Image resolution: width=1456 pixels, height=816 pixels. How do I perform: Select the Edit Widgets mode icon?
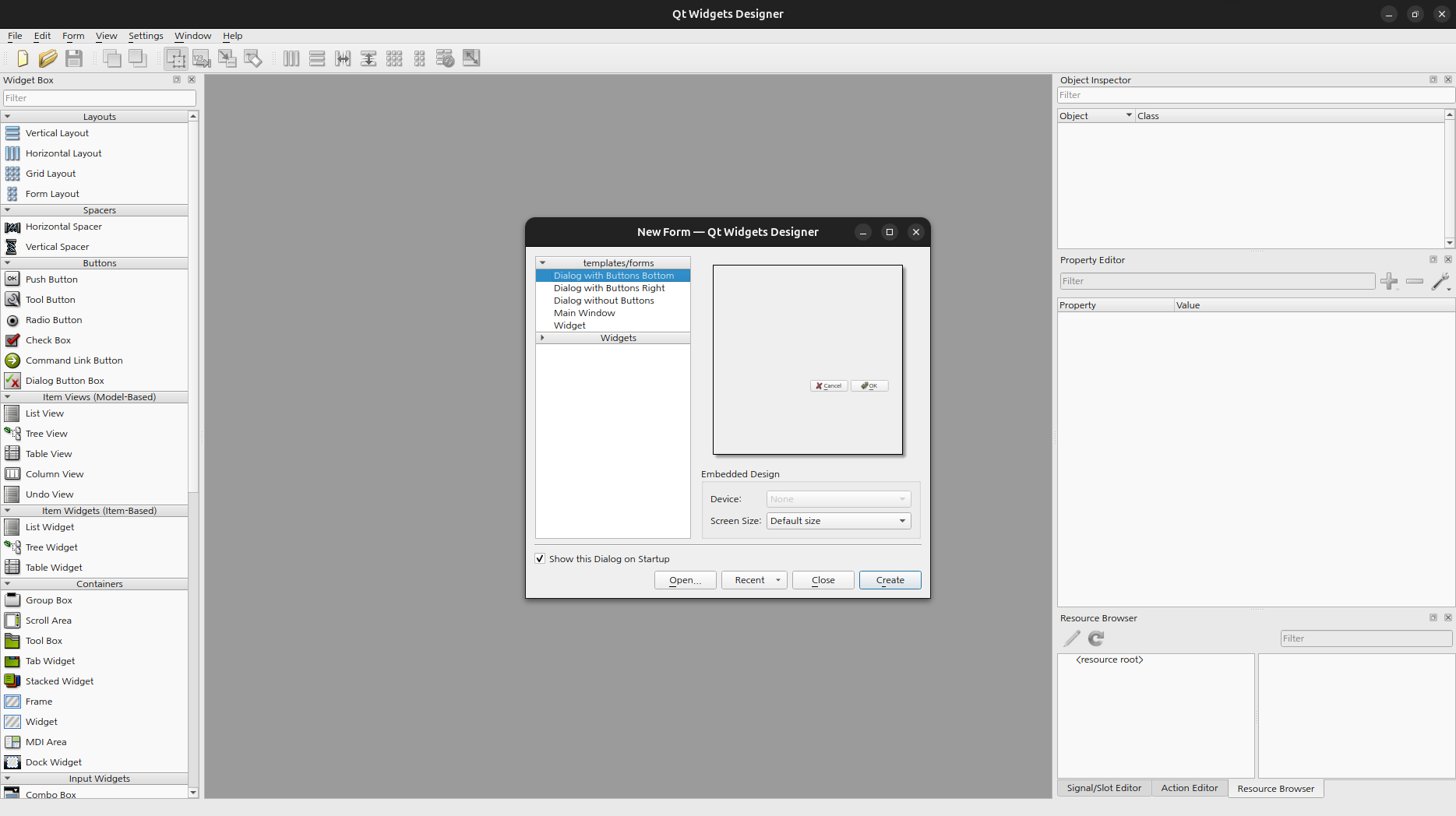[176, 58]
